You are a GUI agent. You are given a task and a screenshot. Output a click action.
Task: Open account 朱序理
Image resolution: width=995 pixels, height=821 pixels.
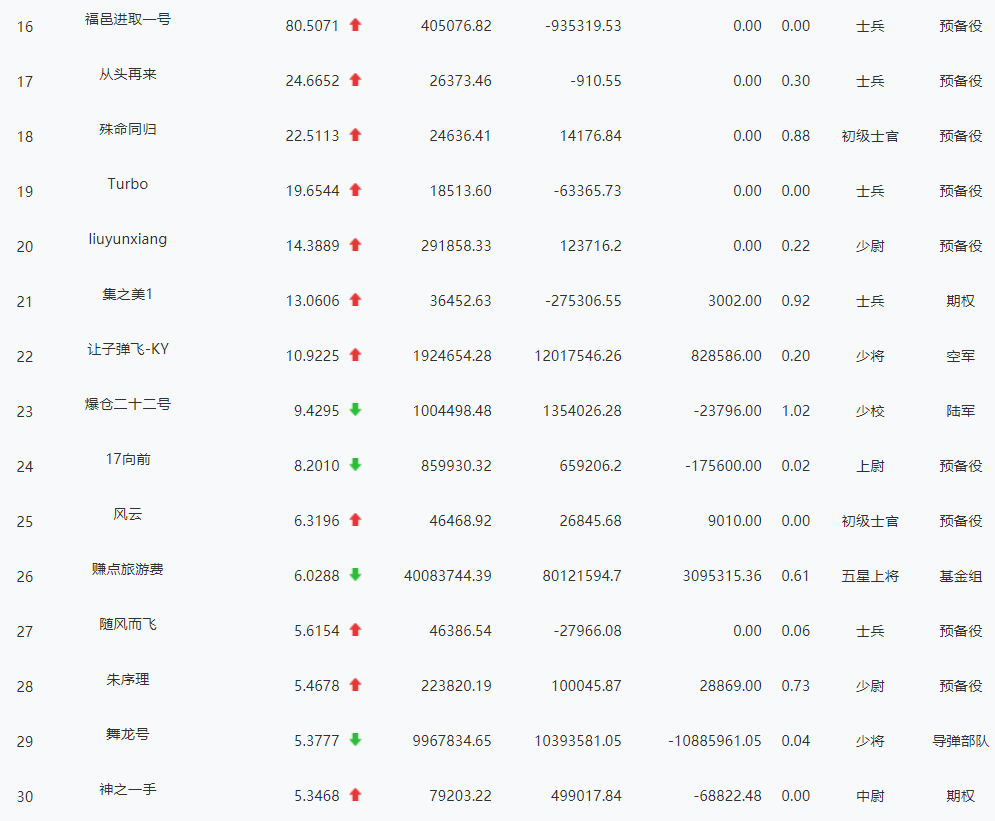click(x=128, y=680)
